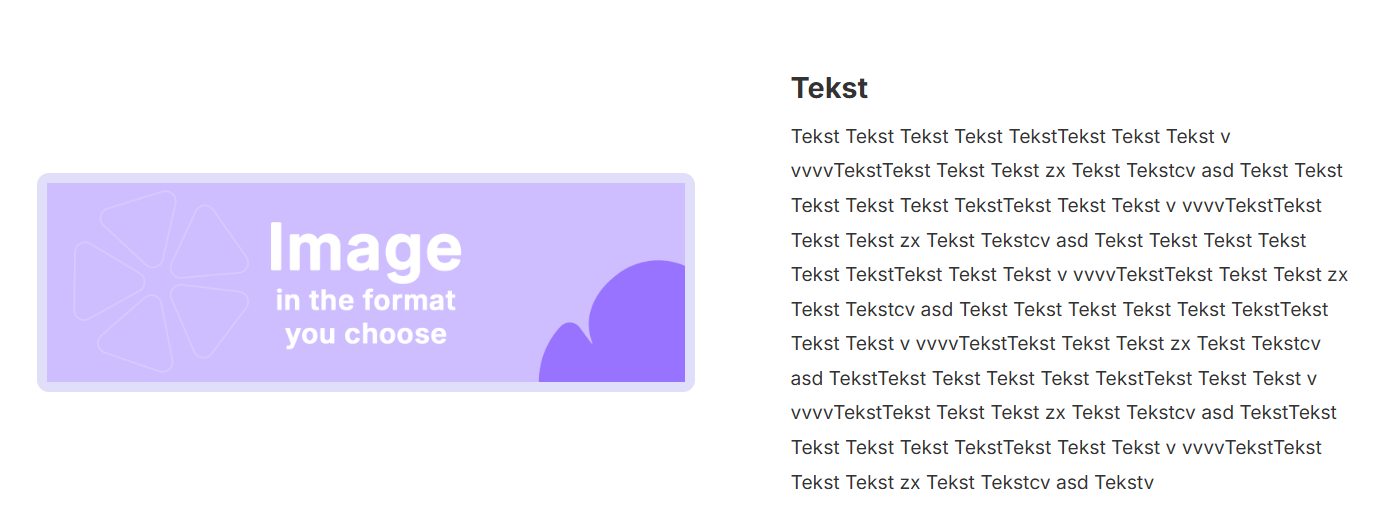Click the left-pointing petal outline in banner

tap(104, 282)
